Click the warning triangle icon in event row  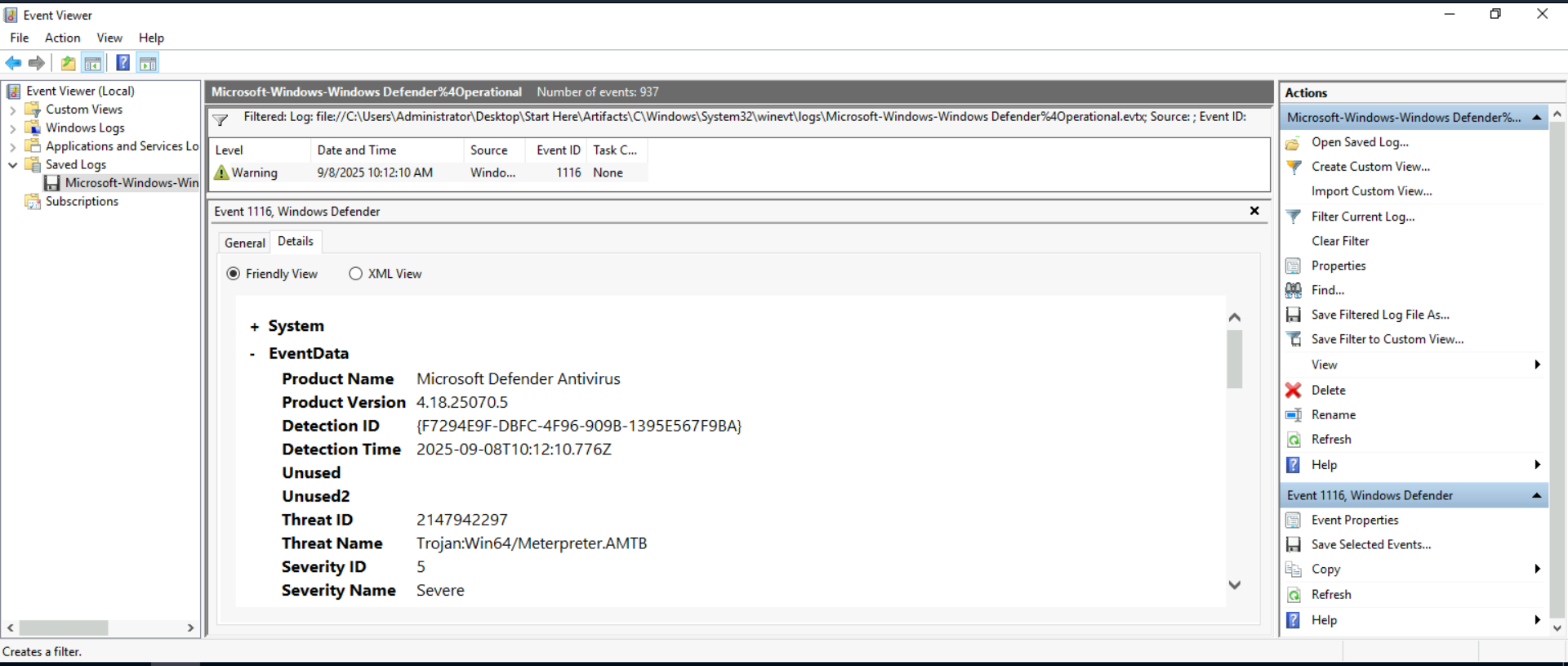pyautogui.click(x=221, y=172)
